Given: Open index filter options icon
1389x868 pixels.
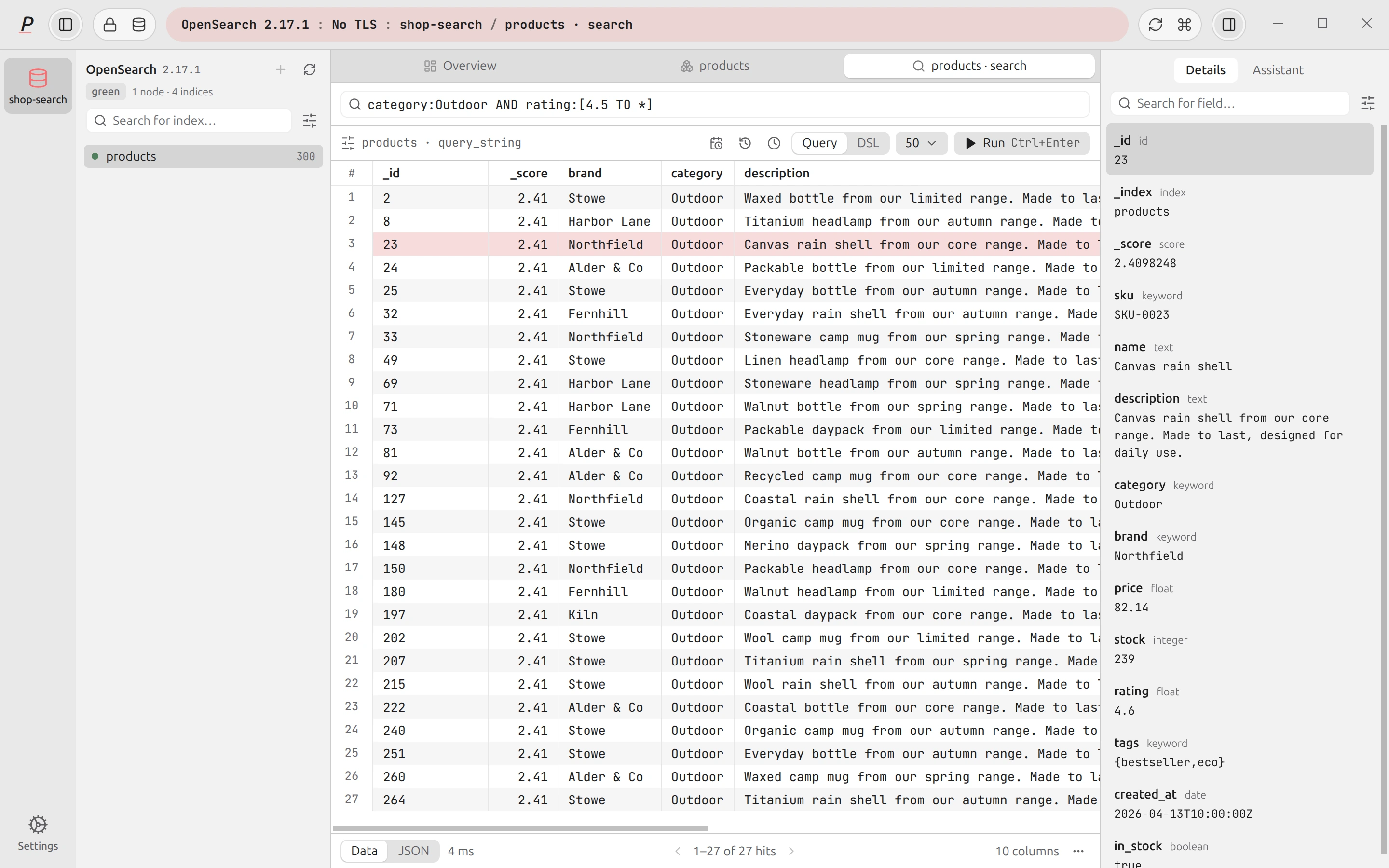Looking at the screenshot, I should [x=309, y=121].
